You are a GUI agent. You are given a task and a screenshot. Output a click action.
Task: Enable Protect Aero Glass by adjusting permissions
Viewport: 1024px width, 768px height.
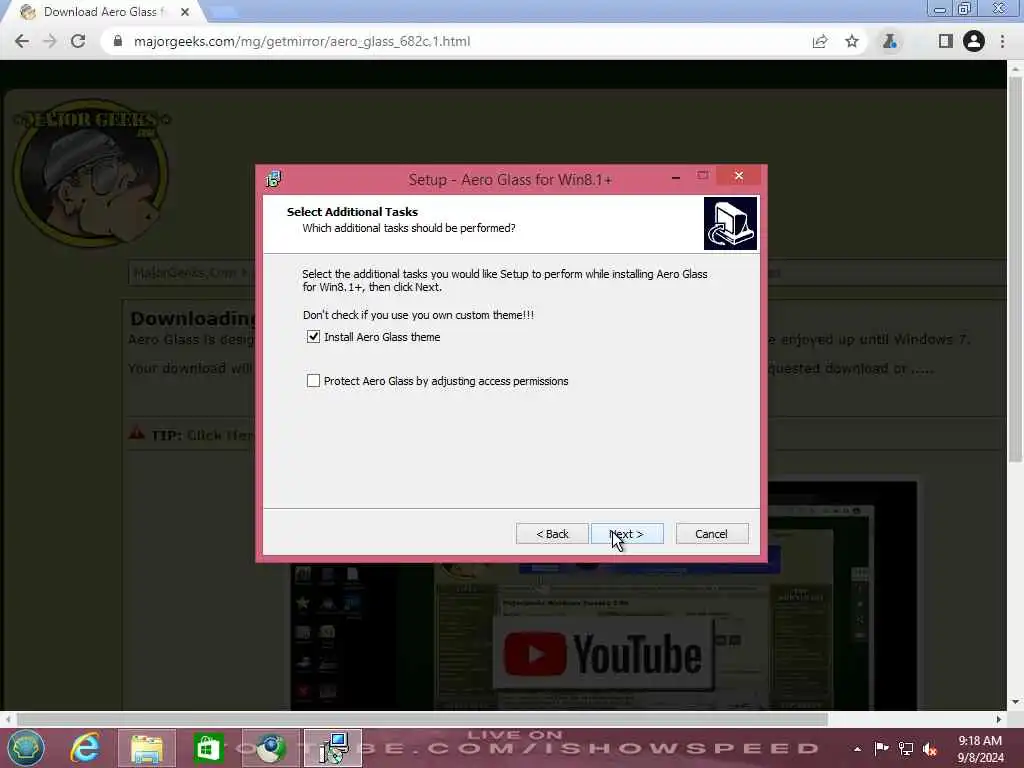coord(313,381)
